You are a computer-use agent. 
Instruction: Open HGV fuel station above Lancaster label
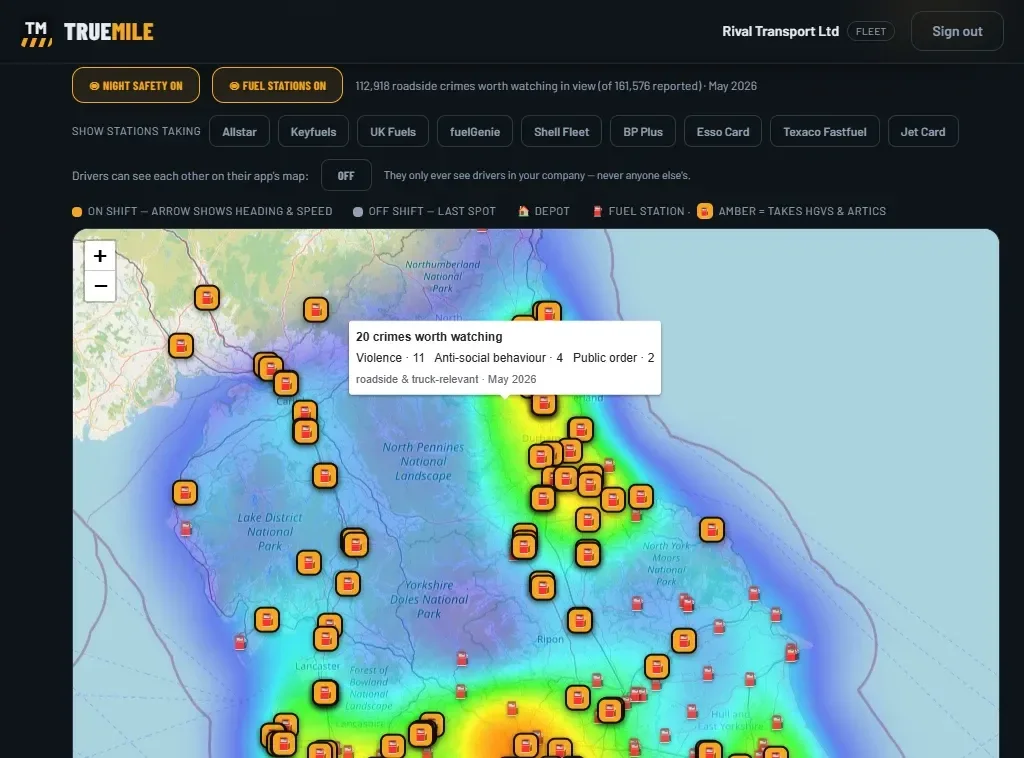tap(326, 638)
